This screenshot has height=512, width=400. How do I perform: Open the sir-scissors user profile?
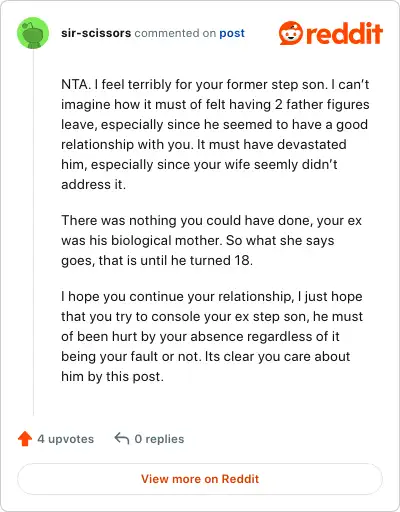[x=96, y=33]
